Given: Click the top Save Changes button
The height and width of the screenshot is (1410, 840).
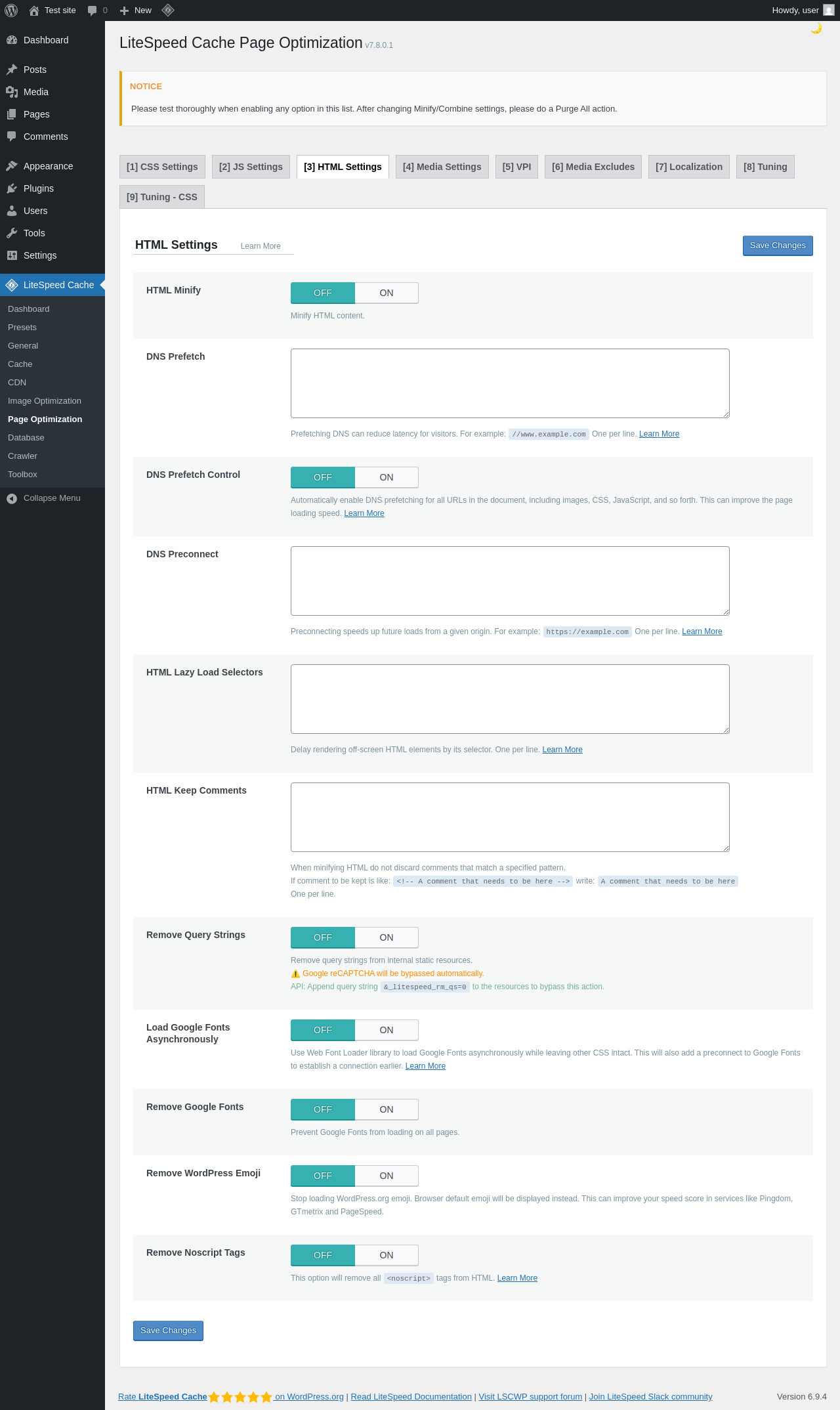Looking at the screenshot, I should coord(778,246).
